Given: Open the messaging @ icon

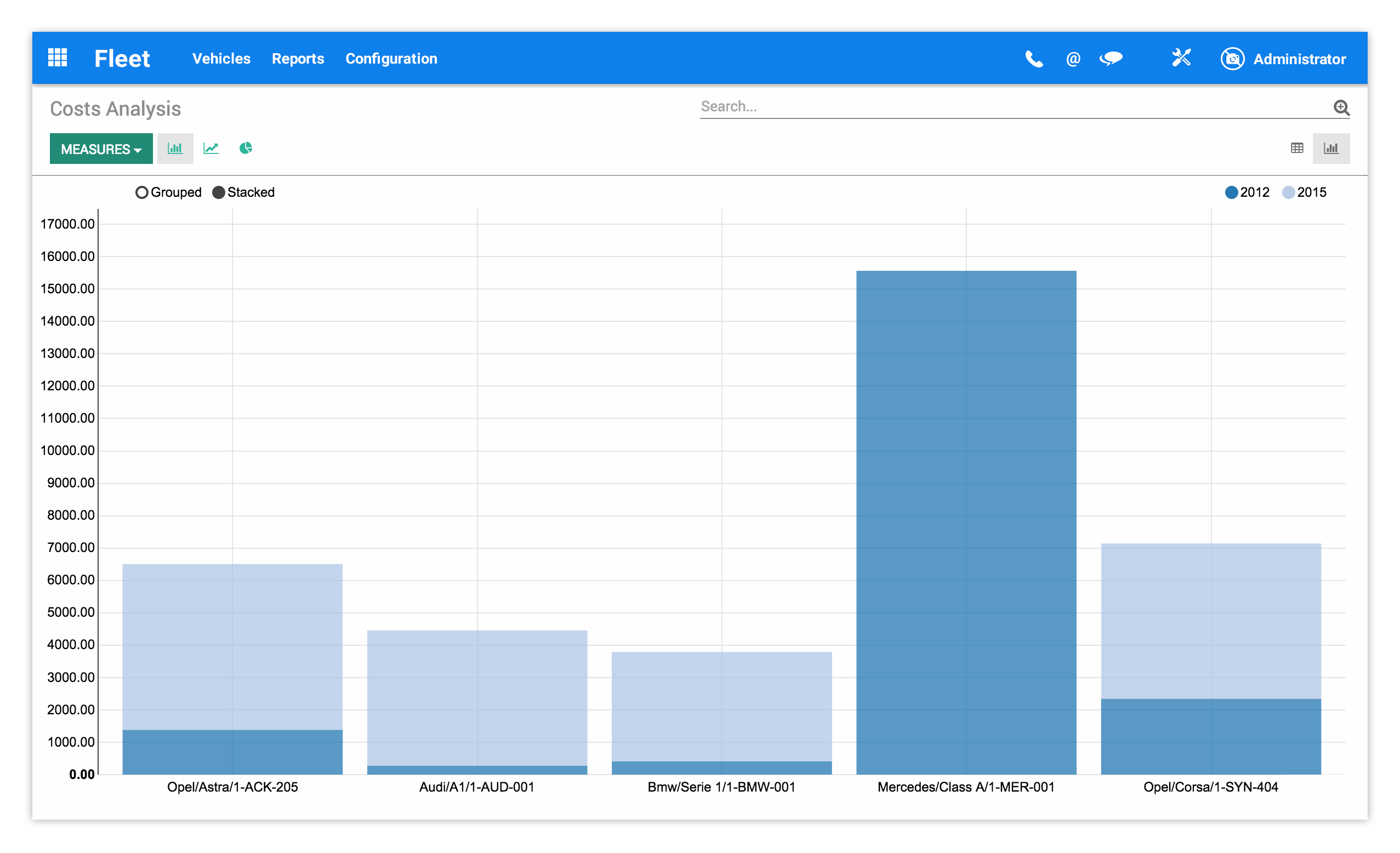Looking at the screenshot, I should (x=1072, y=59).
